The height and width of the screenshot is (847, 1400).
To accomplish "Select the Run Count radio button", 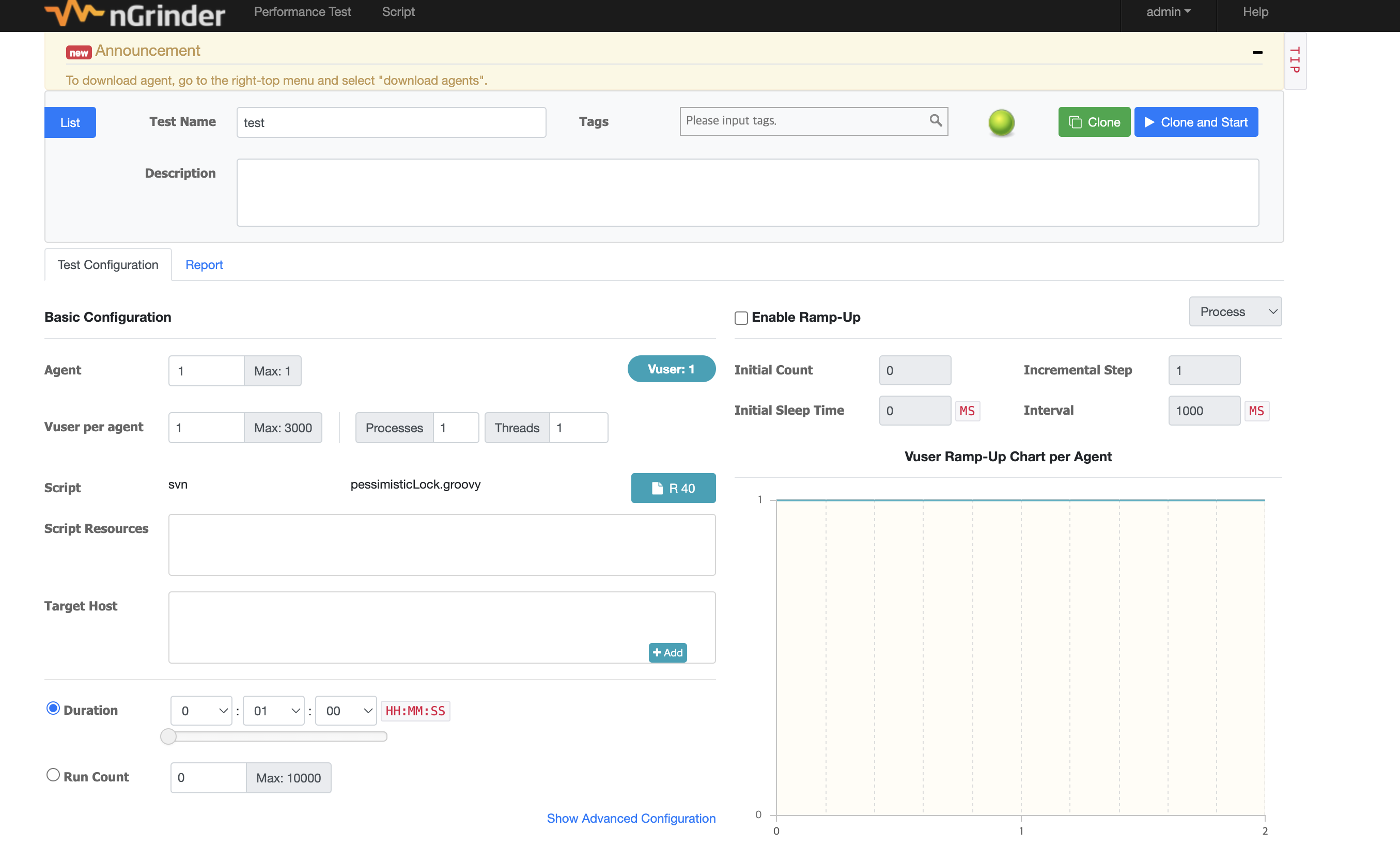I will point(53,775).
